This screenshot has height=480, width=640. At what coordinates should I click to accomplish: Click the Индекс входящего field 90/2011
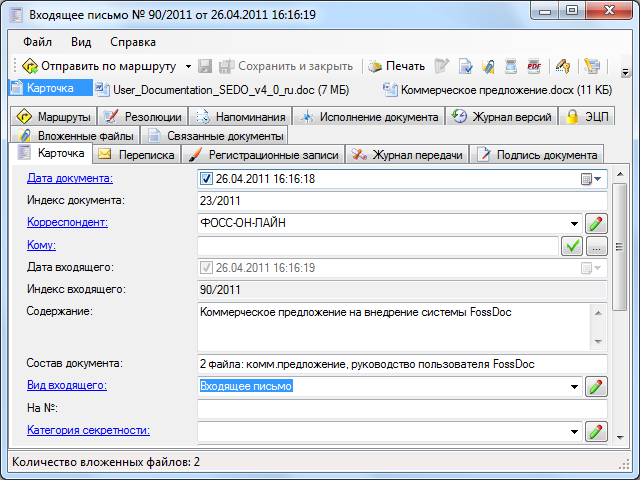pyautogui.click(x=402, y=290)
